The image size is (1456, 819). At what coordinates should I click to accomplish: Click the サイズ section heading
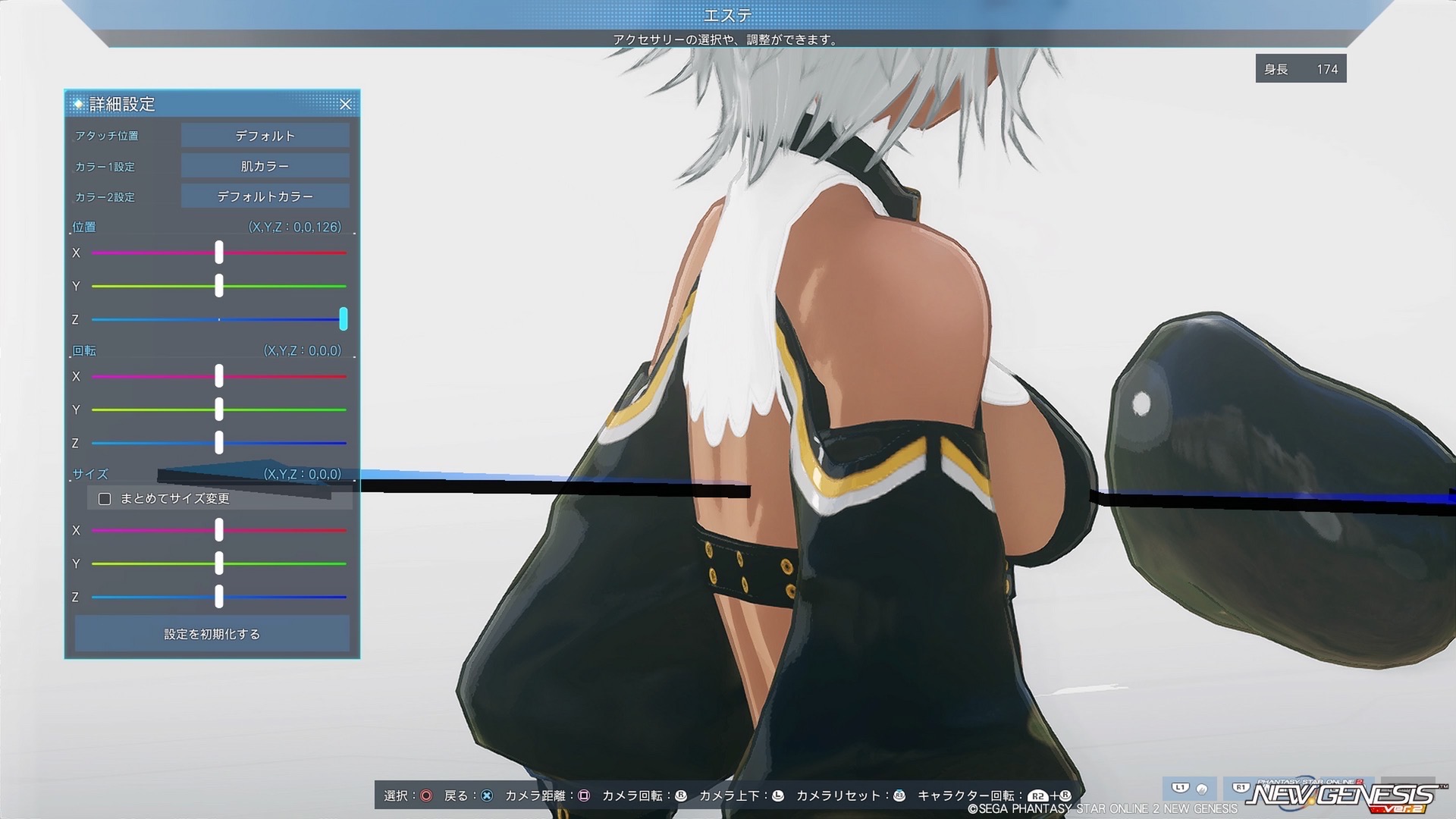point(90,474)
